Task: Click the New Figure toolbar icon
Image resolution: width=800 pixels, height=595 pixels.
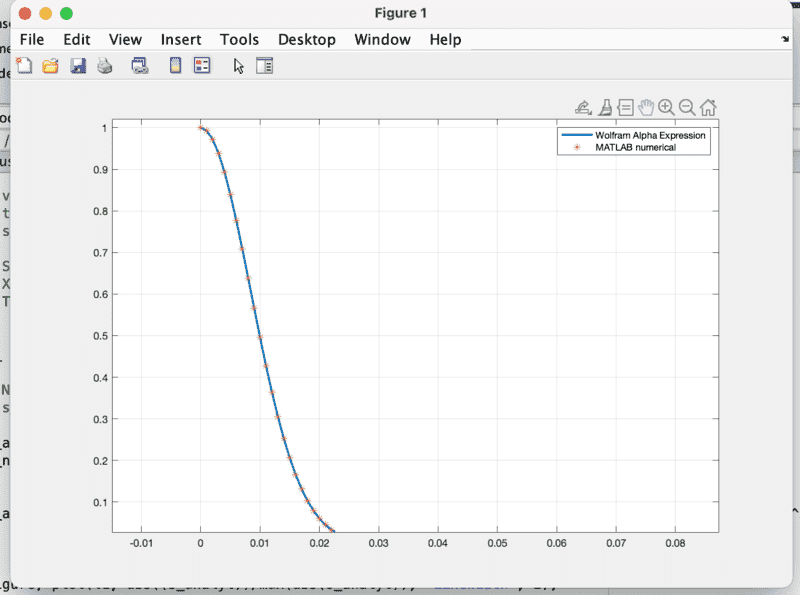Action: click(x=25, y=66)
